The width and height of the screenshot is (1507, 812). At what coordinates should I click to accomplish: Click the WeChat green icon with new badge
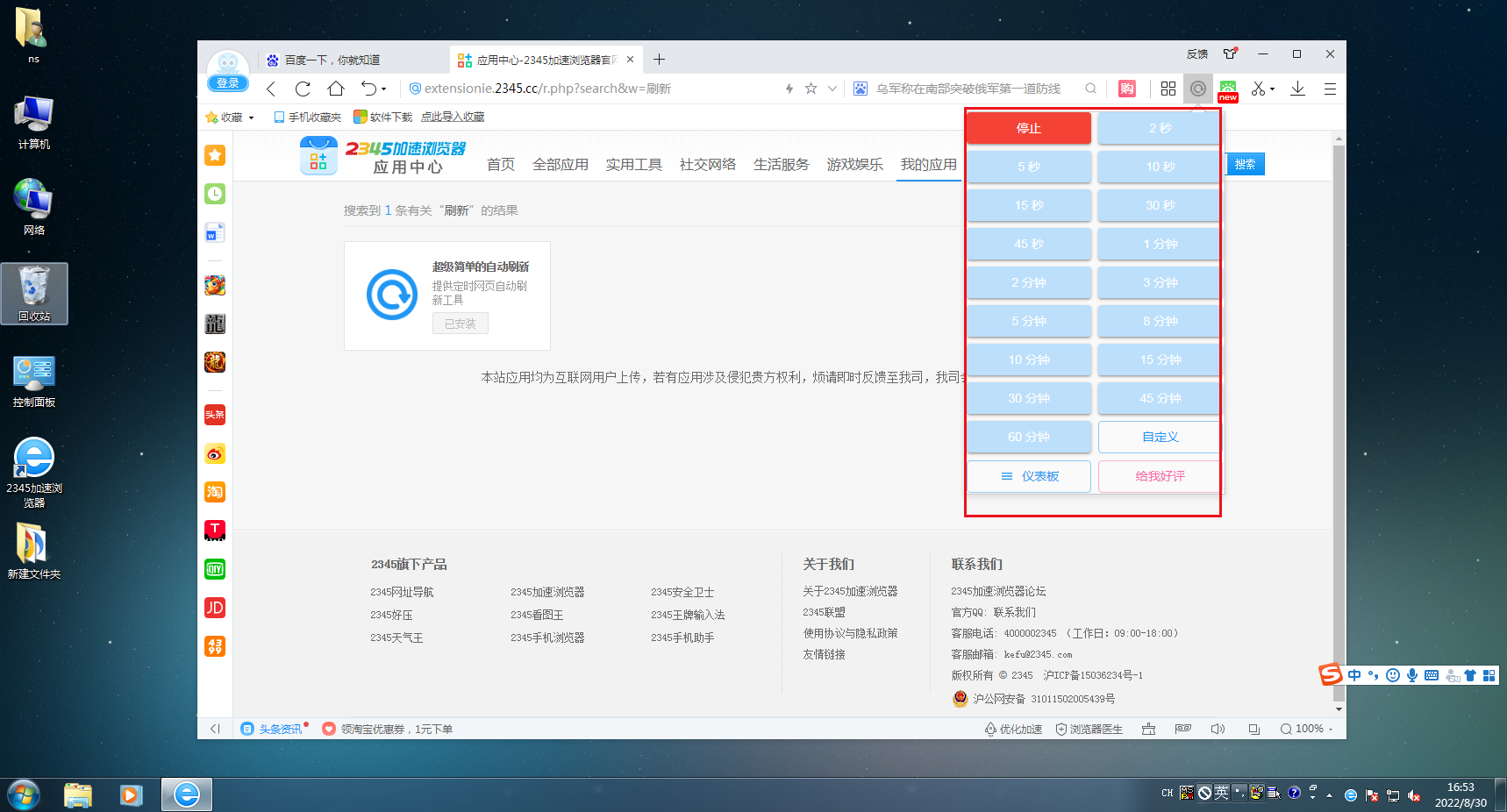coord(1228,89)
